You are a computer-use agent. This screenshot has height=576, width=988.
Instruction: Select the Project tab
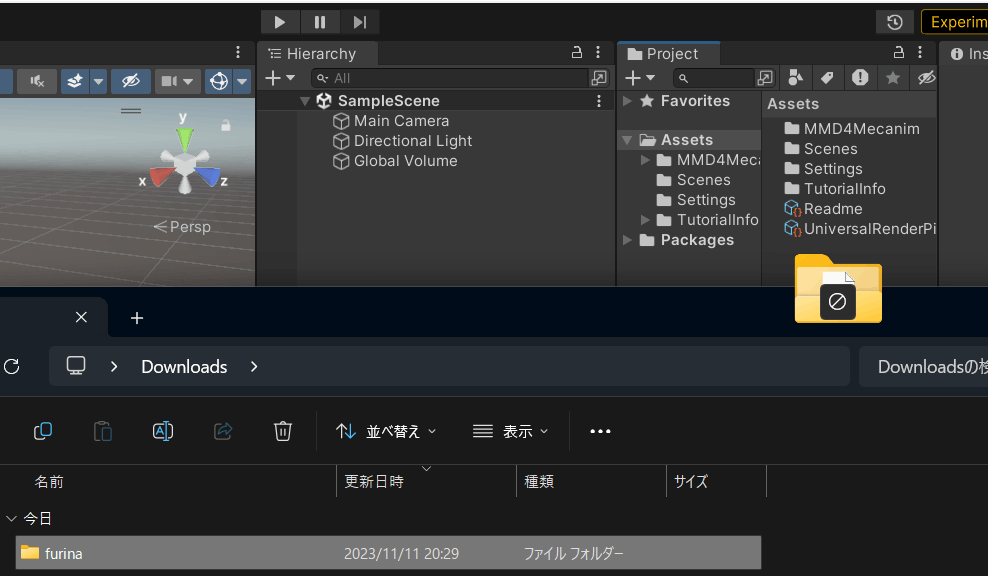[x=669, y=54]
